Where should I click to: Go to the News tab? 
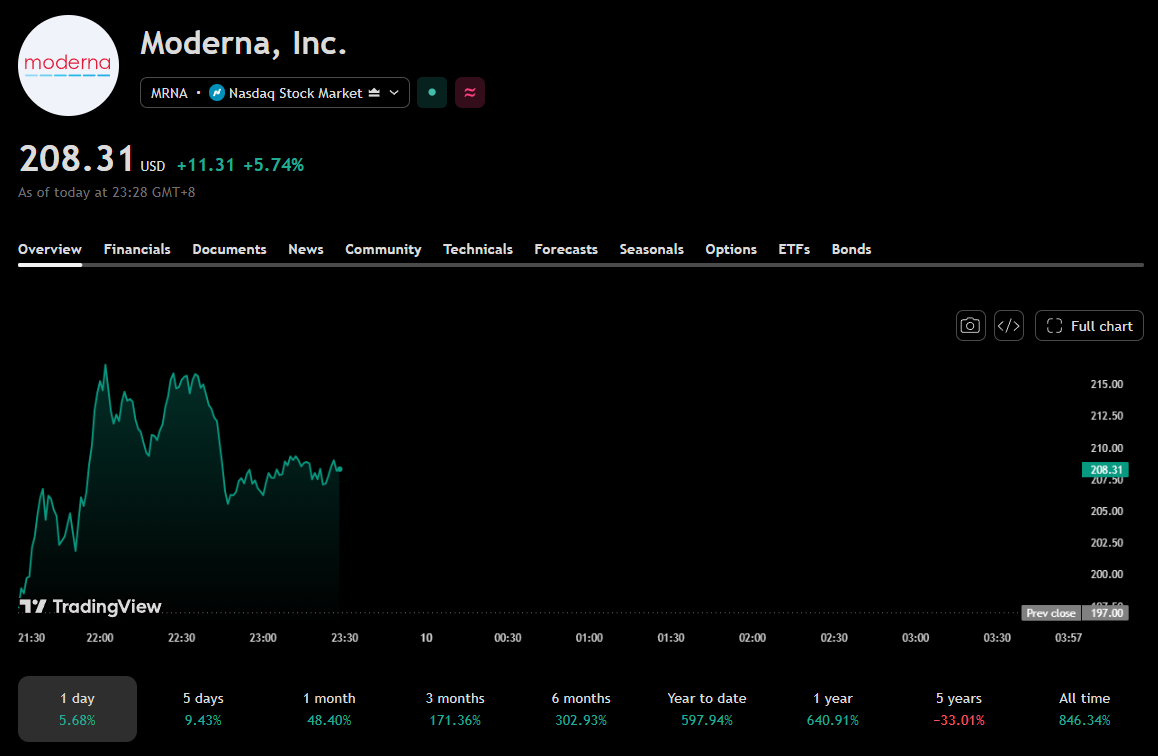[306, 250]
